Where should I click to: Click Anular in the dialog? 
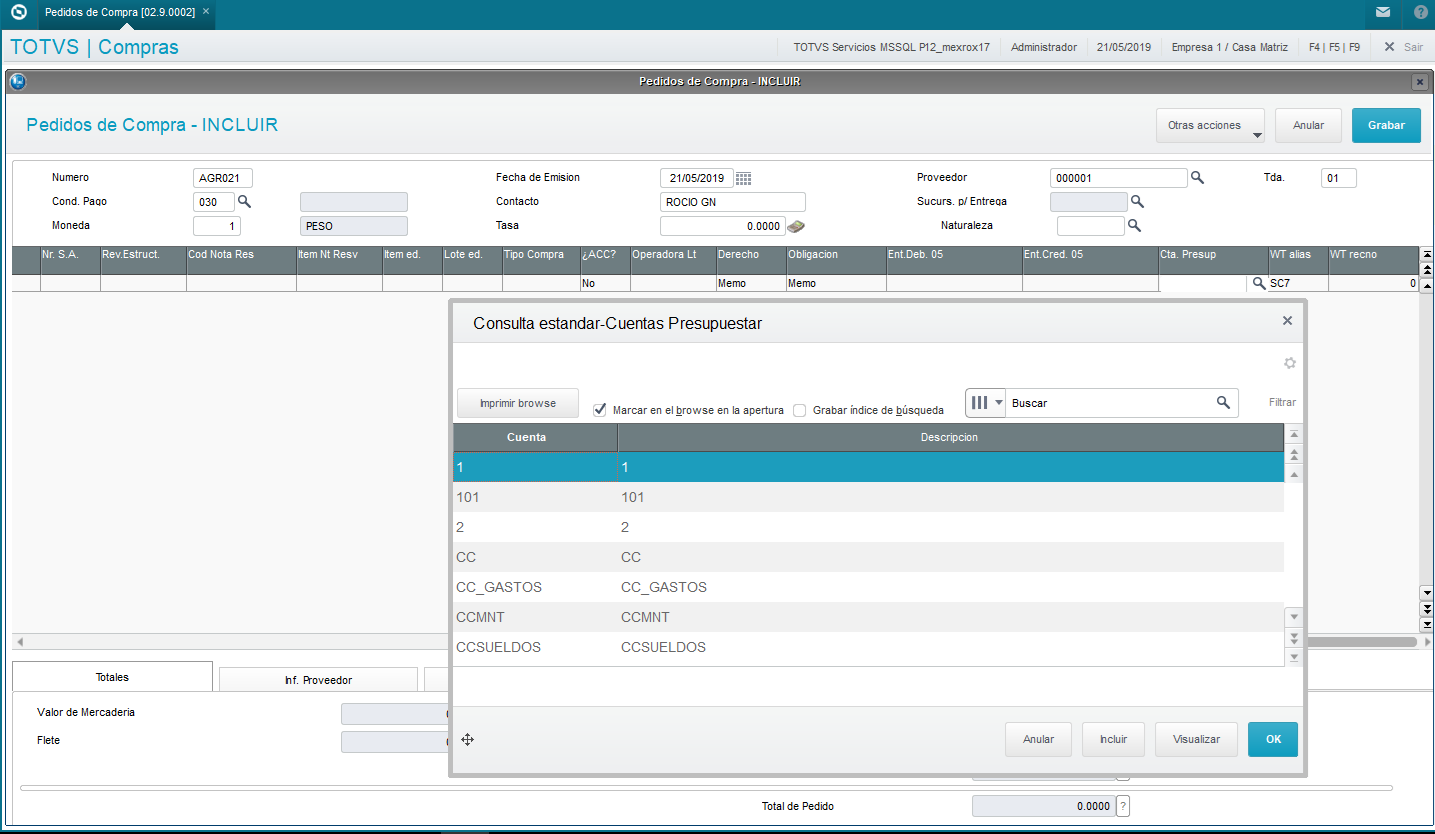1038,740
